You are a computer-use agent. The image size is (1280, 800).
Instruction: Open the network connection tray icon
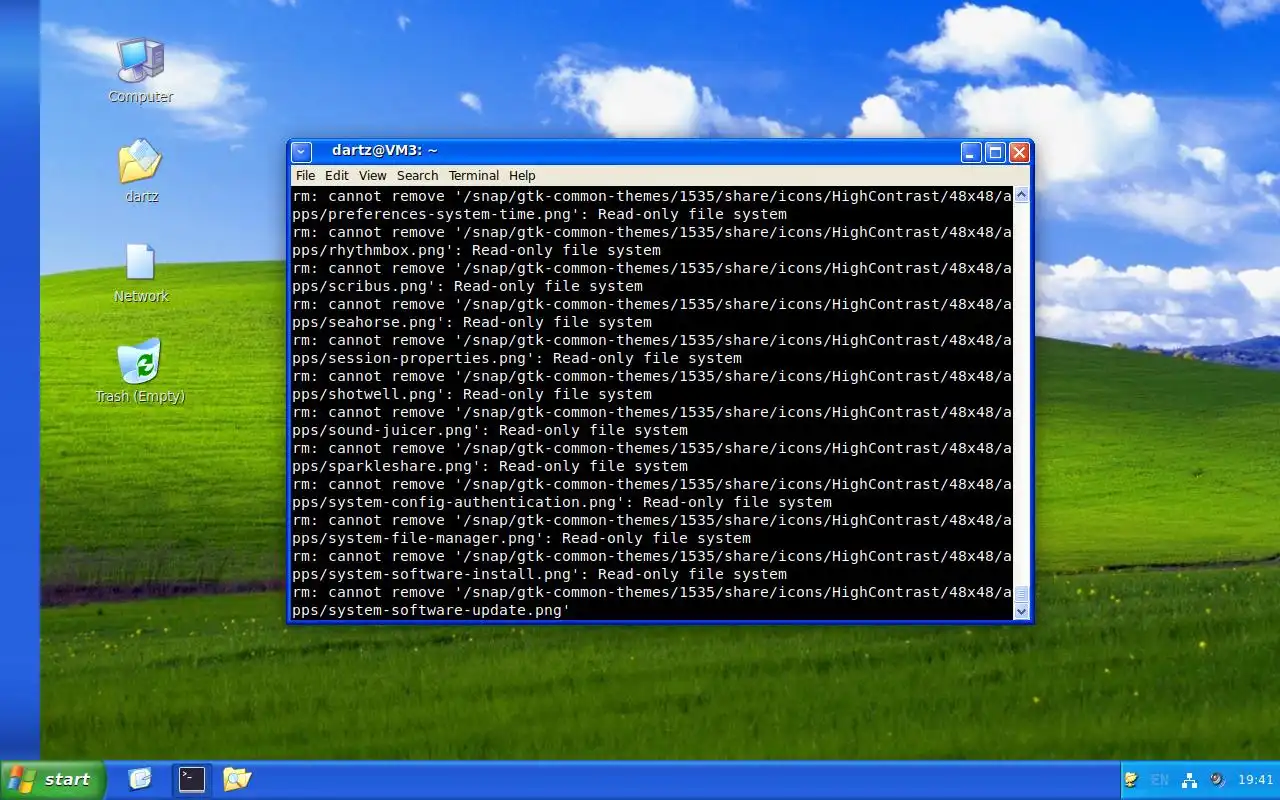(1189, 780)
